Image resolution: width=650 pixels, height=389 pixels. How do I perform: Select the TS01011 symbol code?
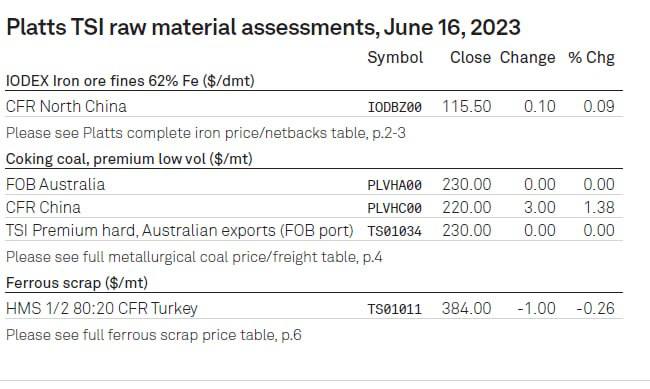click(x=395, y=309)
